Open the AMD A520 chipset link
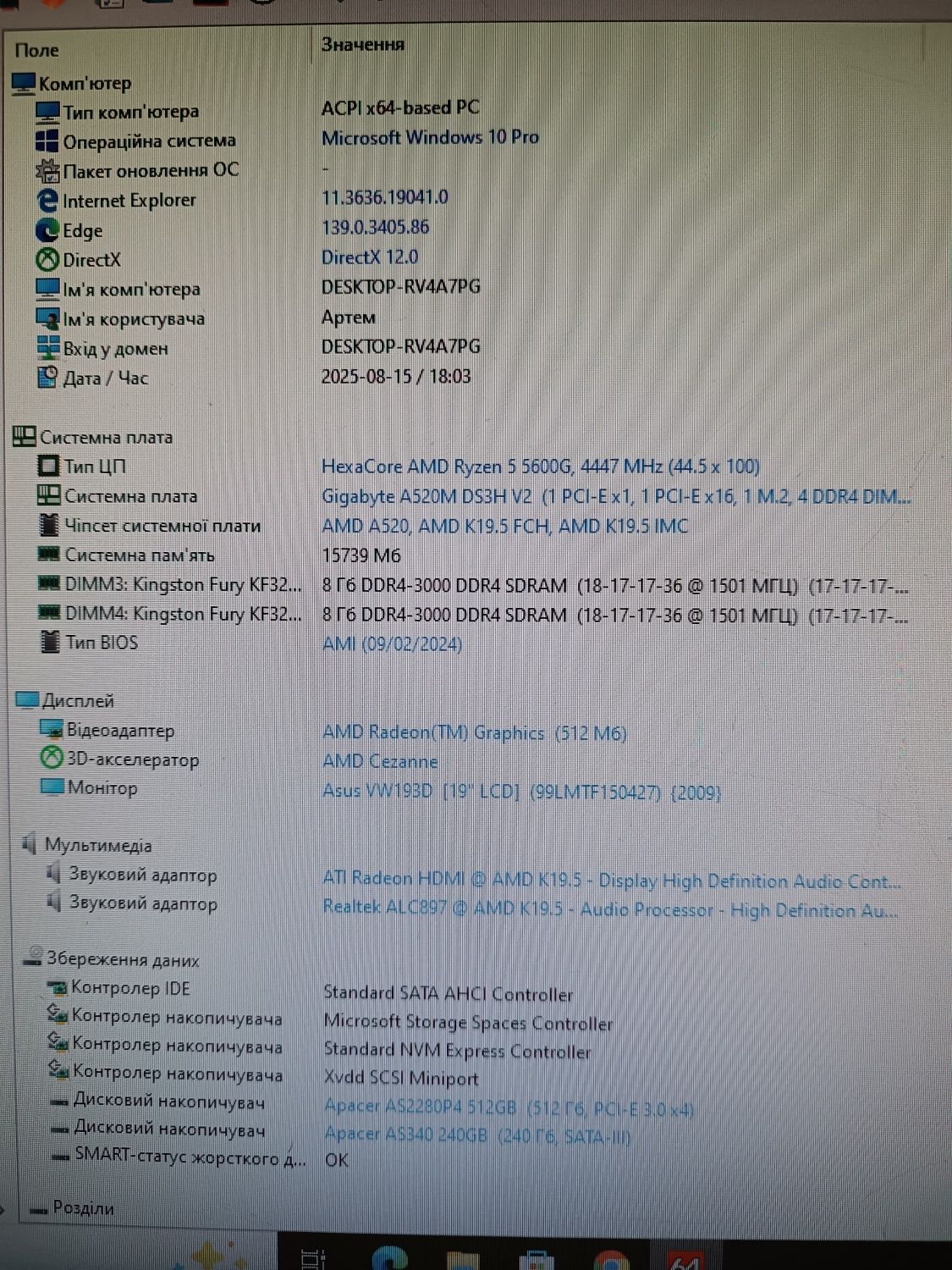 pyautogui.click(x=505, y=526)
